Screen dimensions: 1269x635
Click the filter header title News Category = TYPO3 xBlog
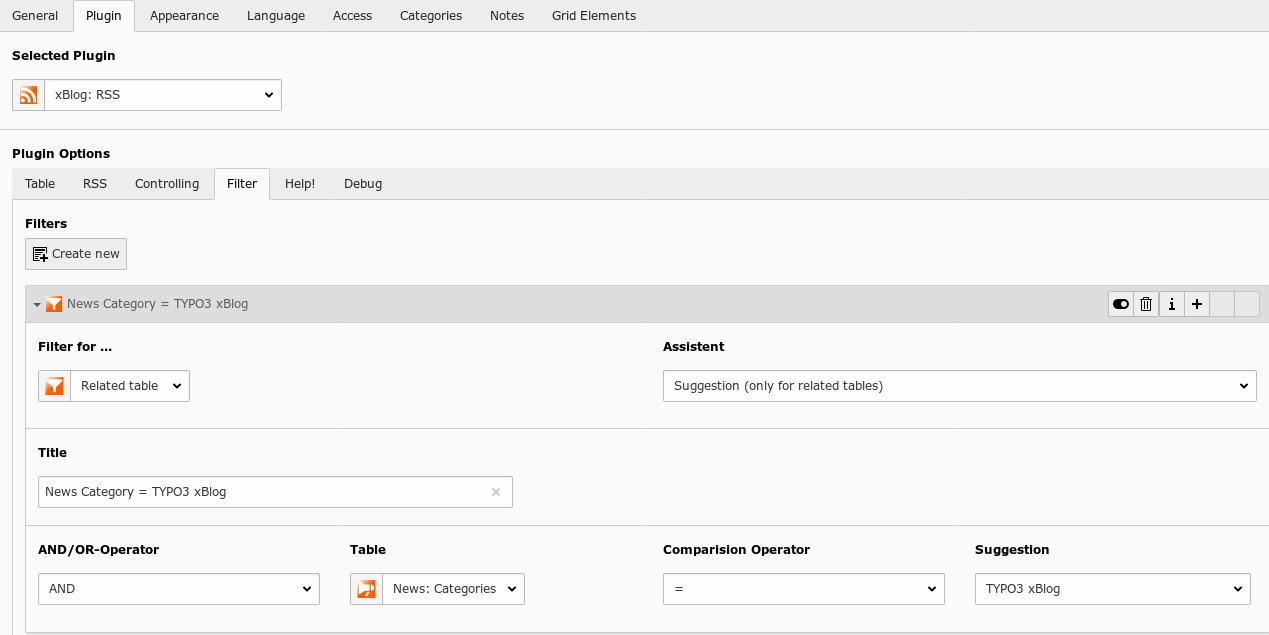[x=158, y=304]
